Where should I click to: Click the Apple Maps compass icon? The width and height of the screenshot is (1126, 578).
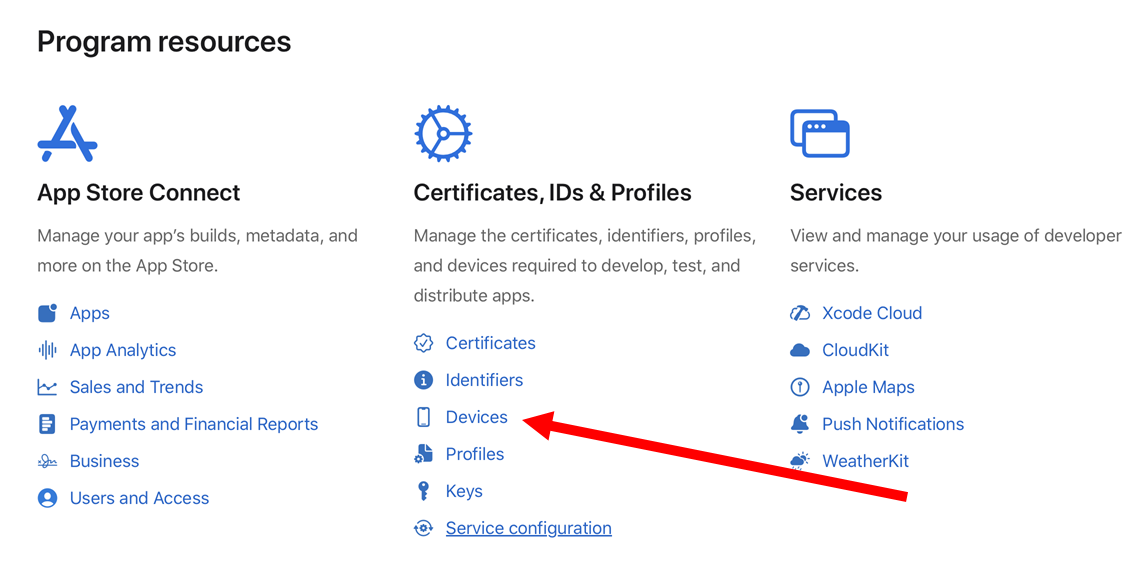point(800,388)
